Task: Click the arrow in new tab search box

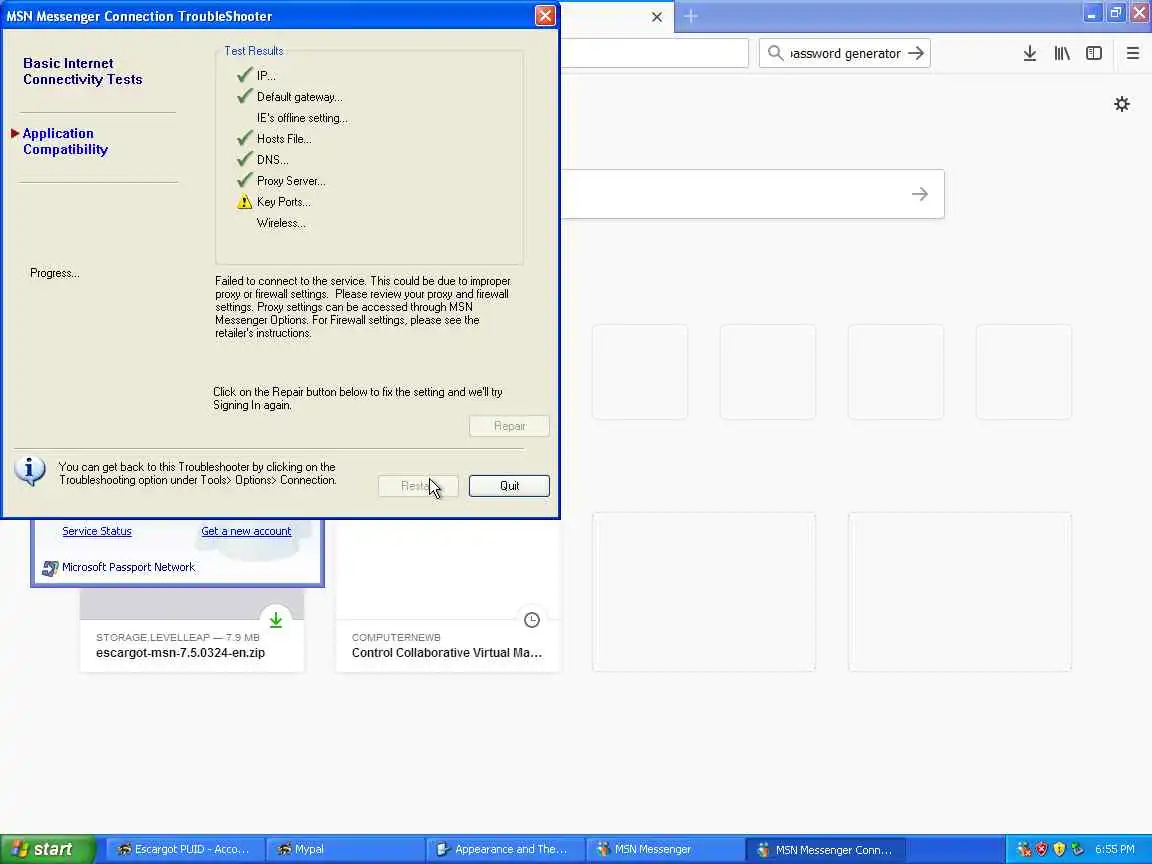Action: click(920, 194)
